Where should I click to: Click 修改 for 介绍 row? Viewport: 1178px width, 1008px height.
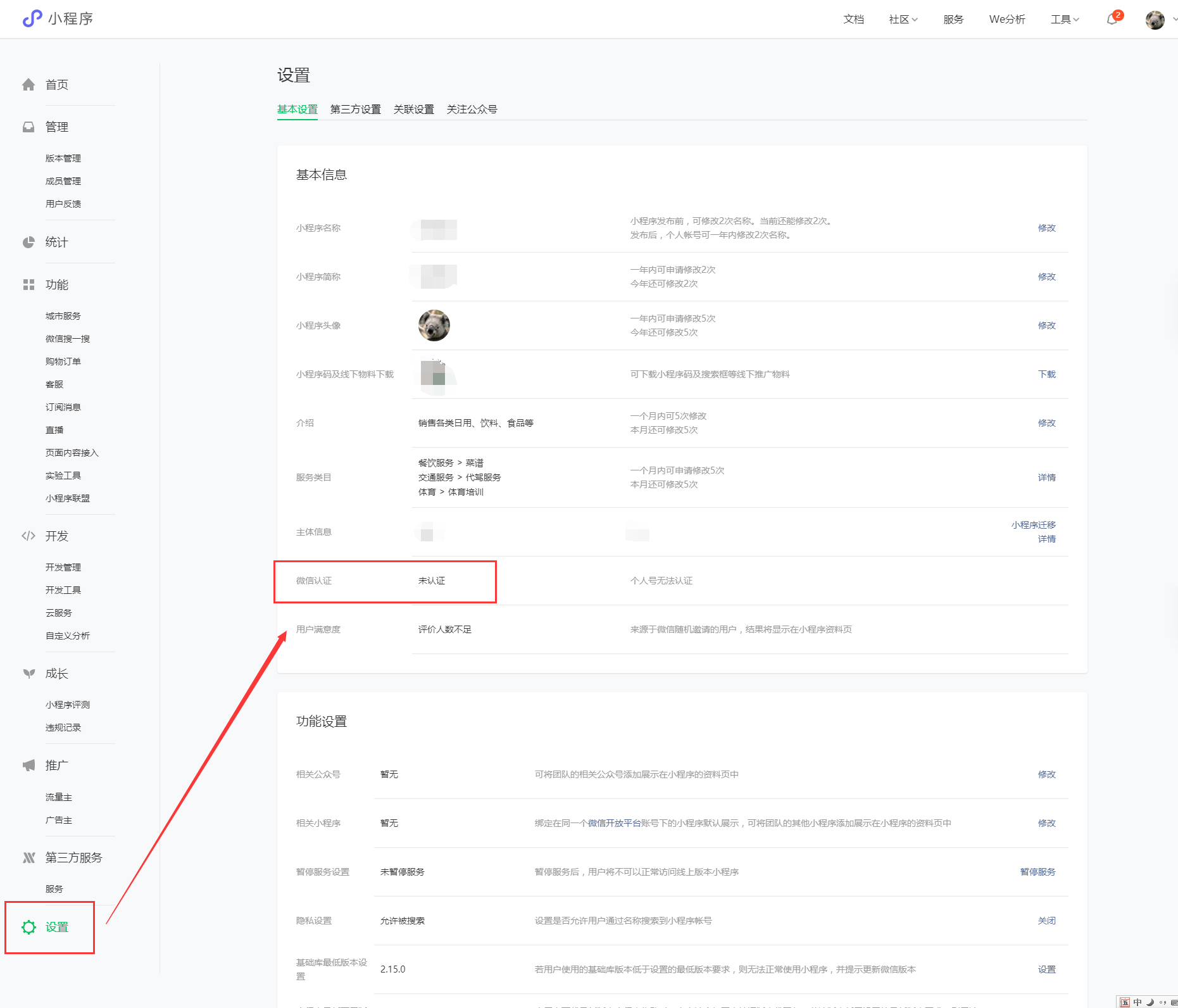(1047, 423)
